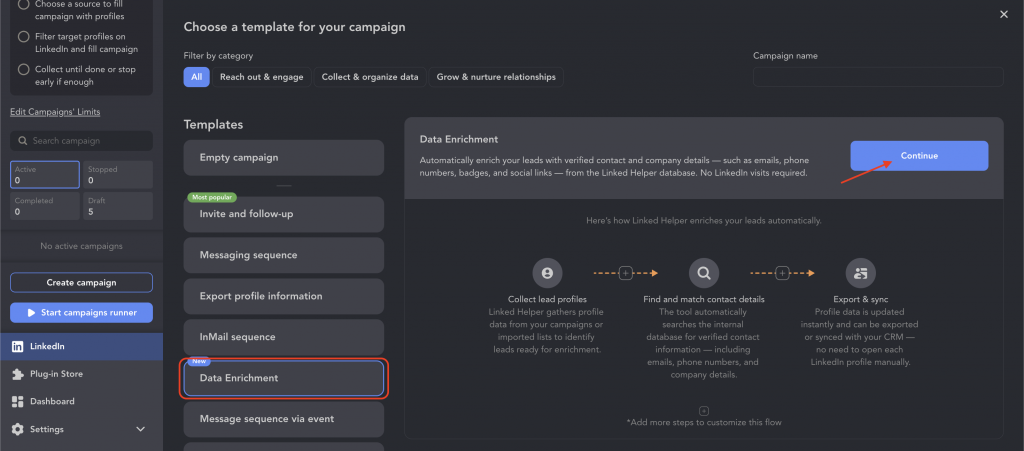Click the blue Continue button

pyautogui.click(x=919, y=156)
